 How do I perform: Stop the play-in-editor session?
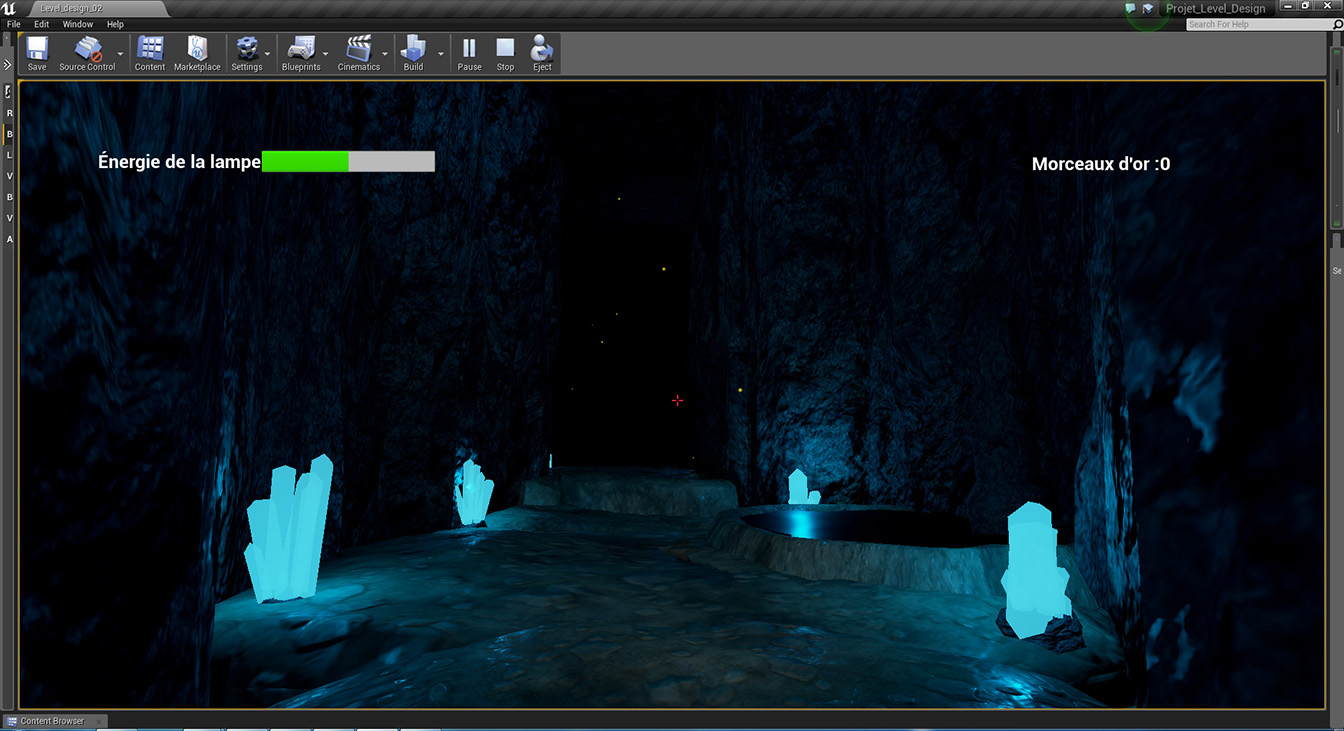(x=505, y=52)
